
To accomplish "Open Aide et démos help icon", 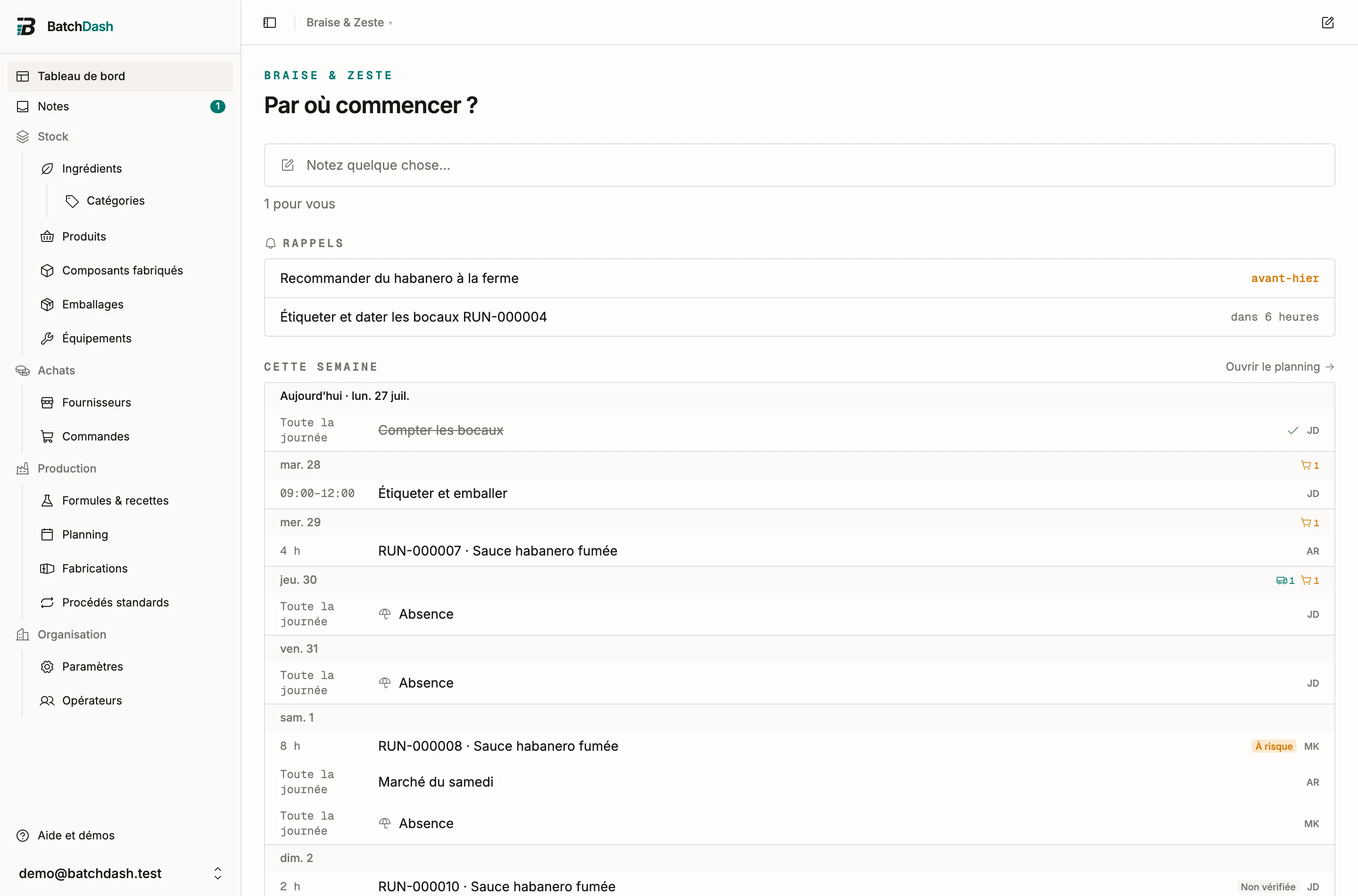I will point(23,836).
